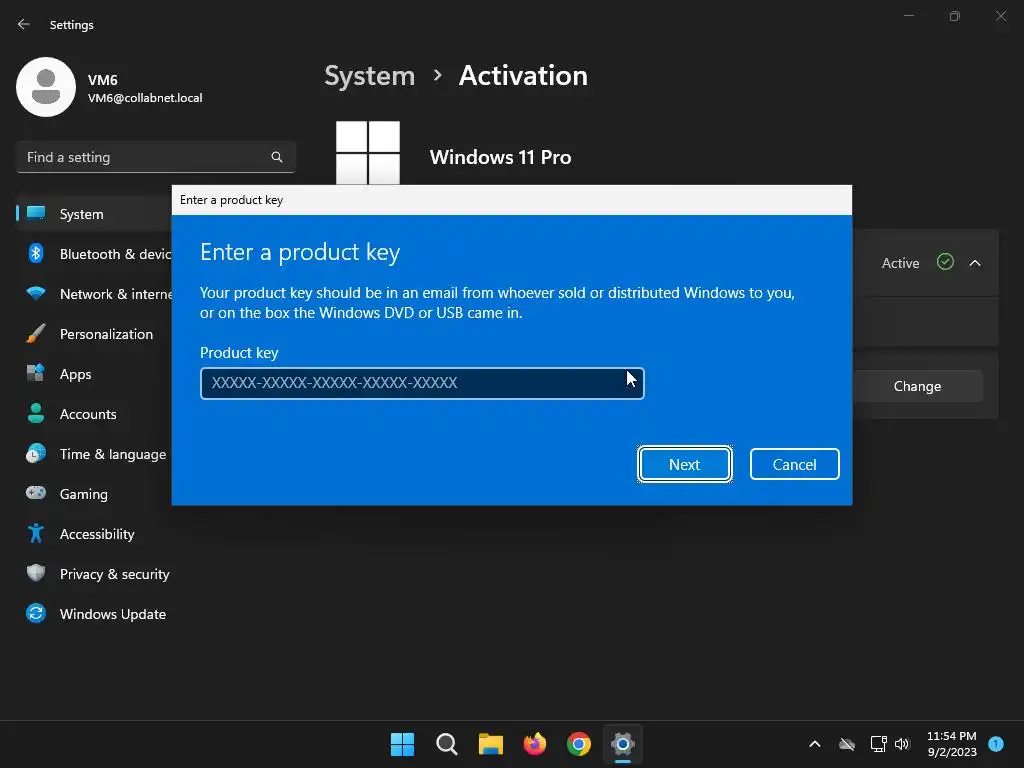Image resolution: width=1024 pixels, height=768 pixels.
Task: Open the VM6 user profile avatar
Action: click(x=46, y=87)
